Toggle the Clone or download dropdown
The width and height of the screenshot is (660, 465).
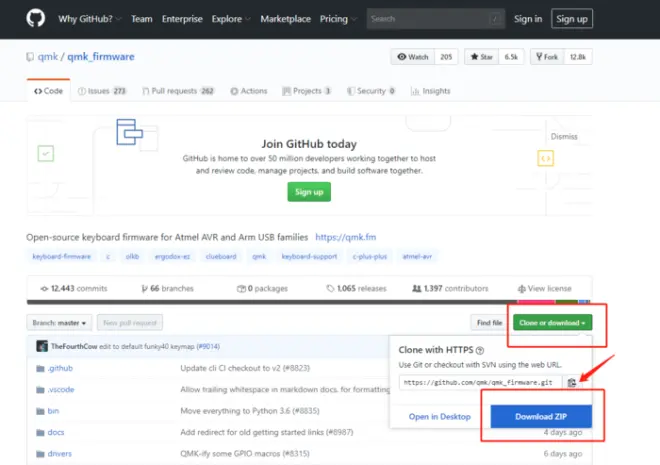(x=552, y=323)
